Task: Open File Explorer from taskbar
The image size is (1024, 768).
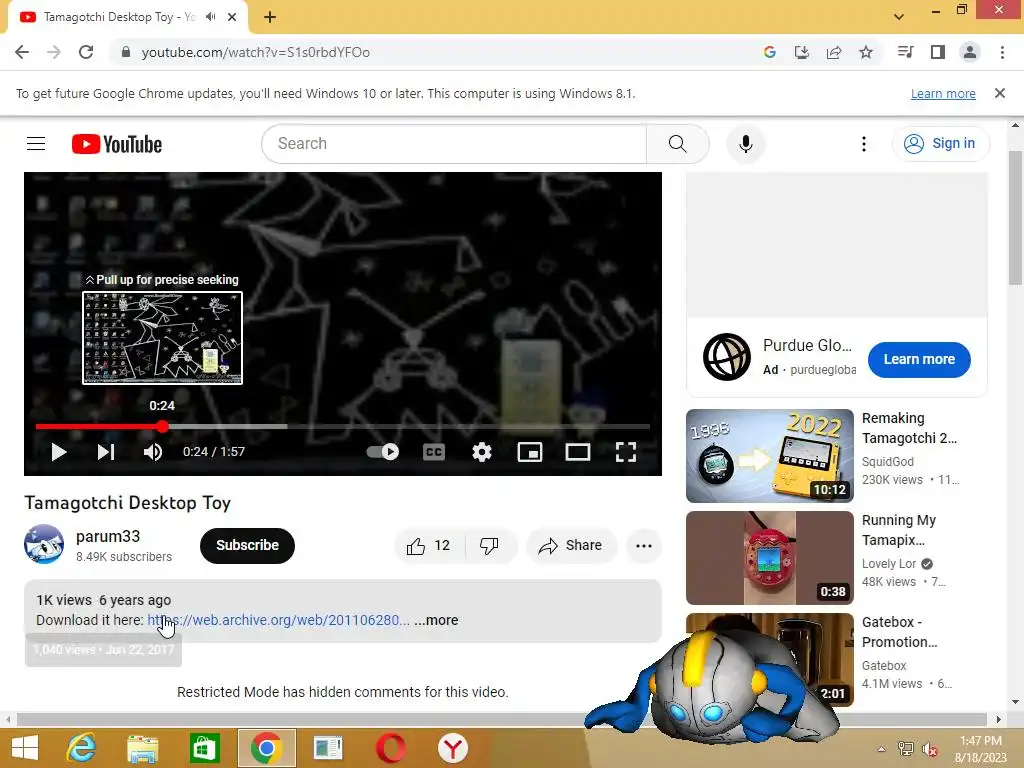Action: pyautogui.click(x=142, y=748)
